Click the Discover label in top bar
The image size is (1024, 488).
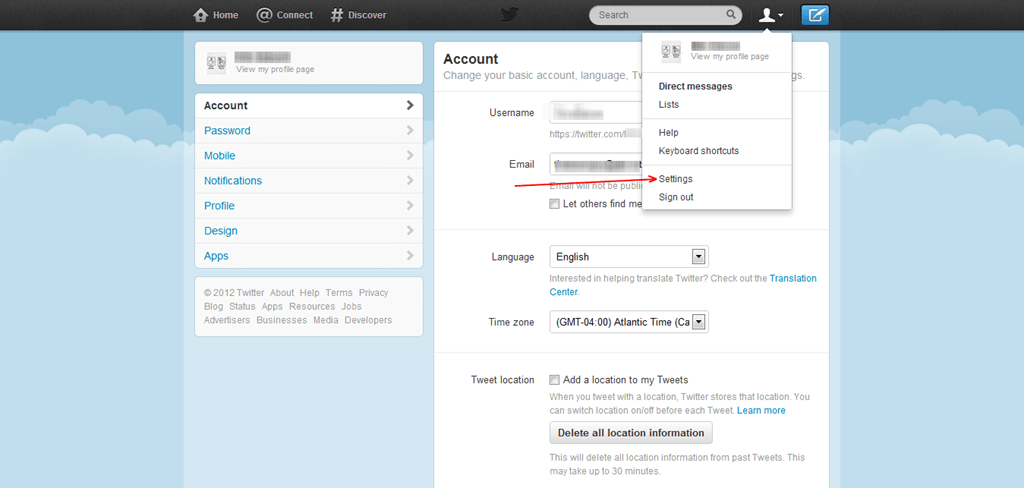[x=367, y=15]
